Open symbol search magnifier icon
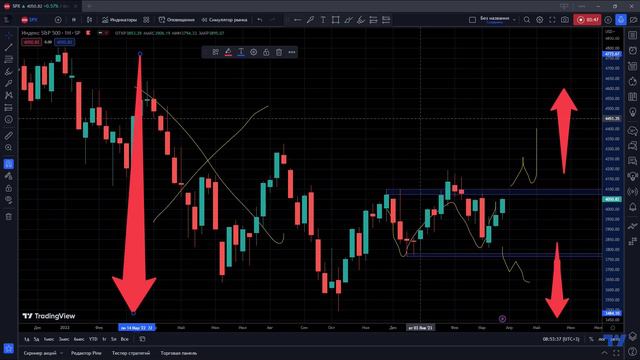This screenshot has width=640, height=360. coord(527,20)
